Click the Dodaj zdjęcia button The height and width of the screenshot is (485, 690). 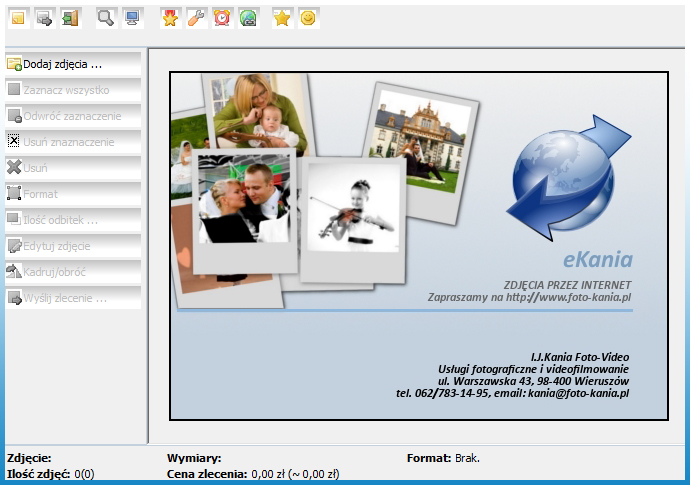tap(73, 64)
